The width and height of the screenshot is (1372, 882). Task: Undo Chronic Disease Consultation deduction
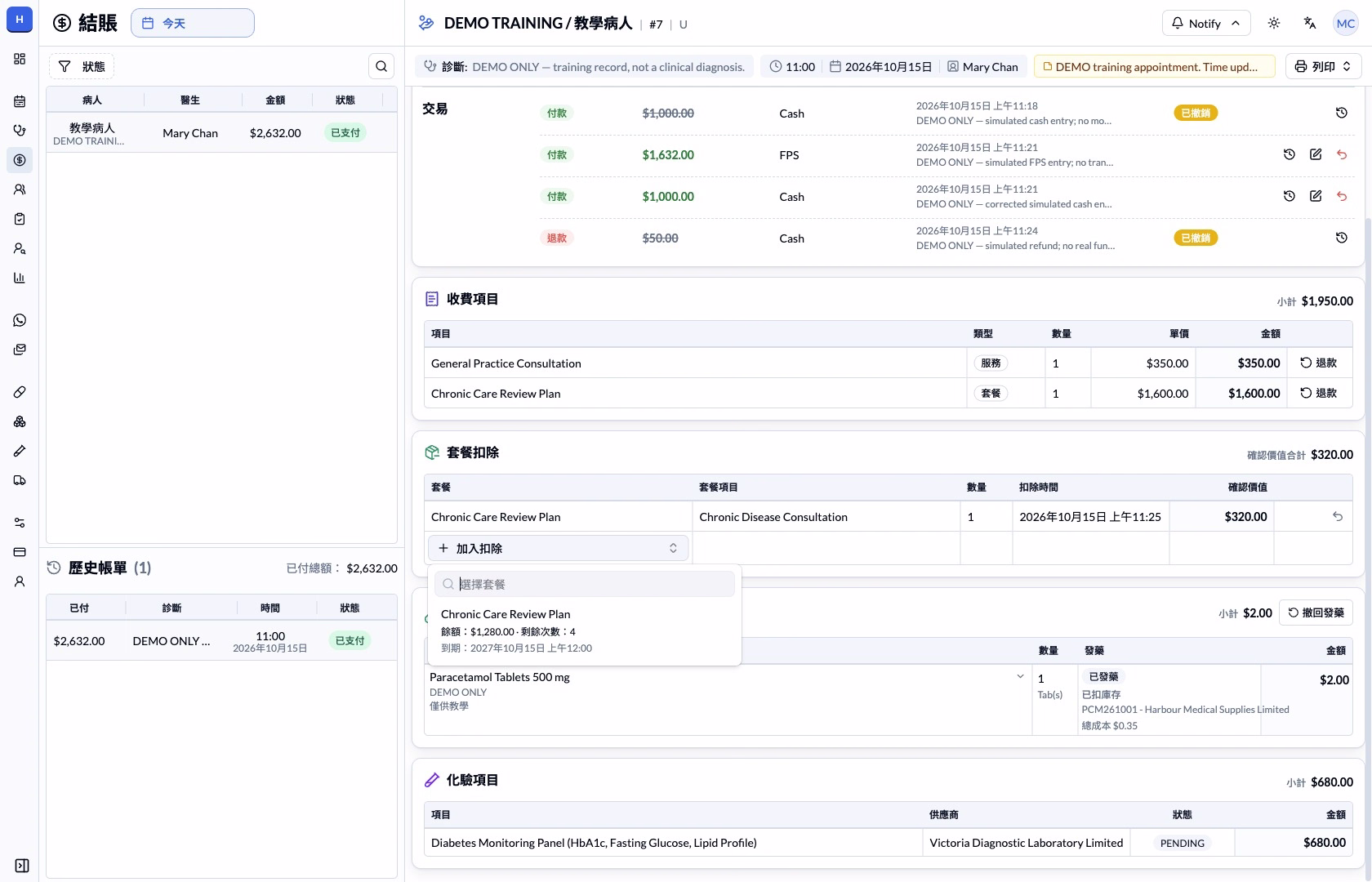click(1338, 516)
